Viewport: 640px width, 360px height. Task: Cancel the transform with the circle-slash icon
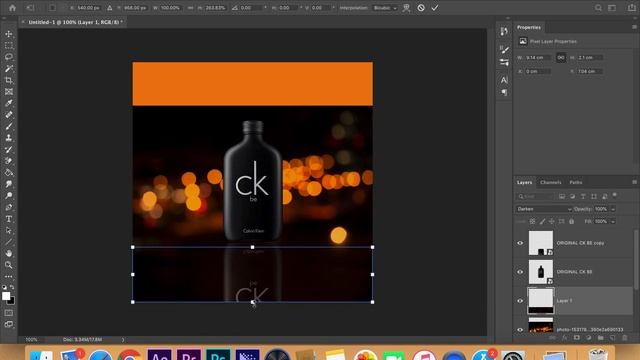pos(421,7)
